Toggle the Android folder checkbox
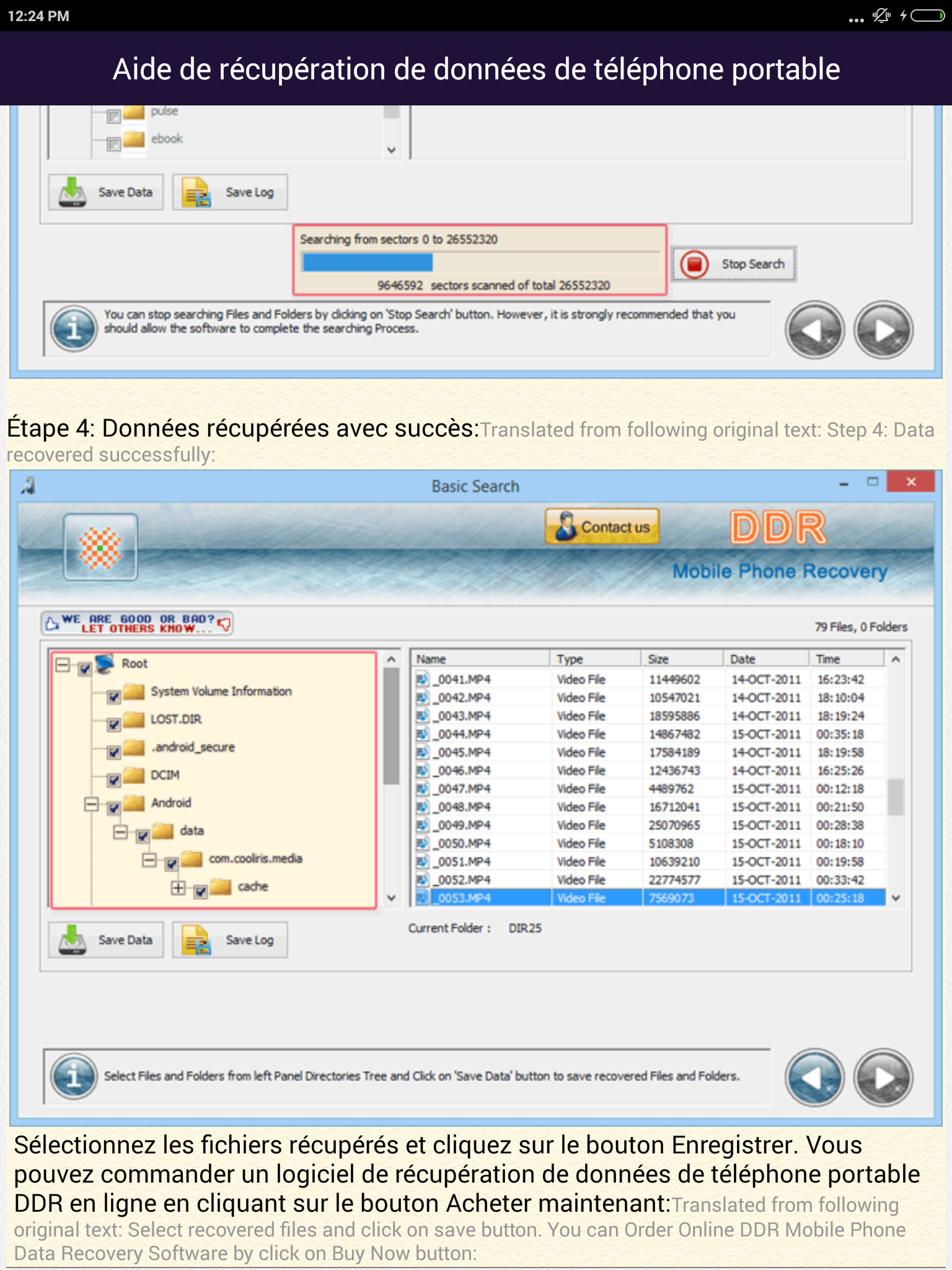The width and height of the screenshot is (952, 1270). (x=114, y=808)
